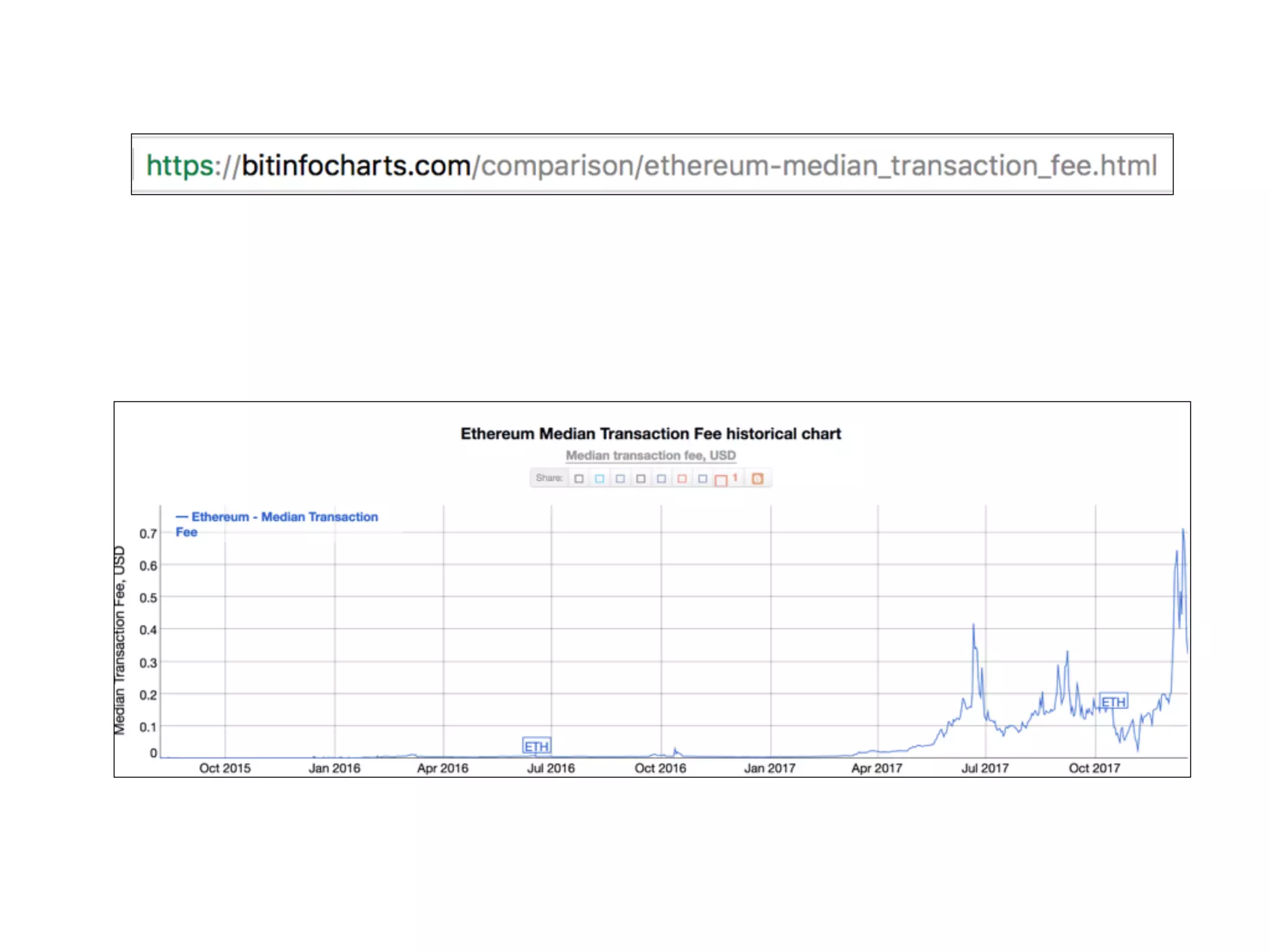Click the highest fee peak at chart's right
The height and width of the screenshot is (952, 1270).
[1183, 530]
